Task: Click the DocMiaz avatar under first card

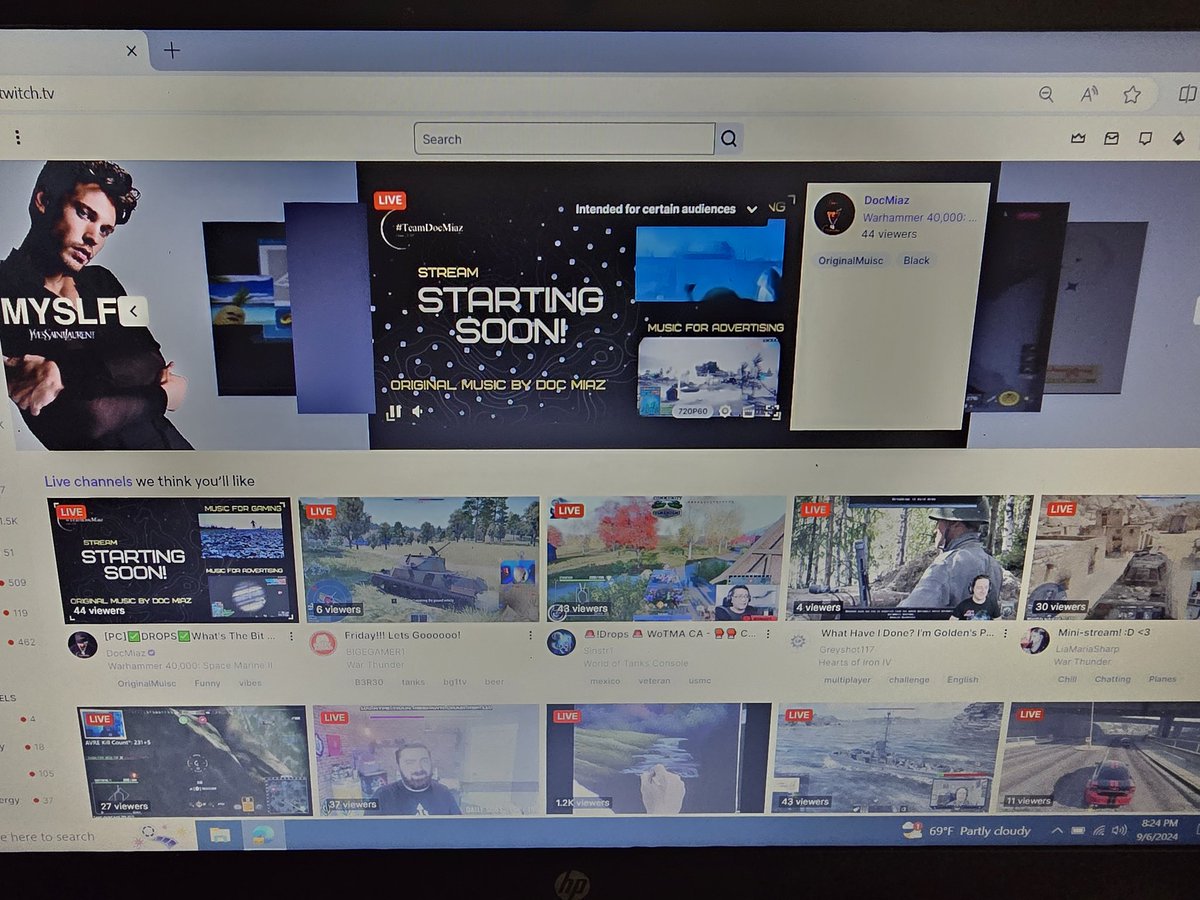Action: click(x=82, y=644)
